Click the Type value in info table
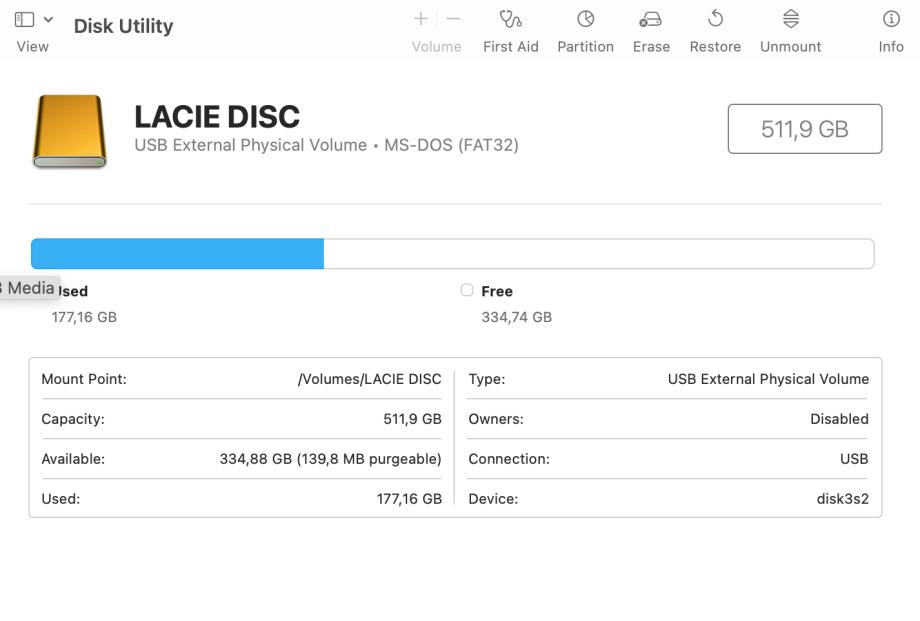This screenshot has height=621, width=920. point(768,379)
